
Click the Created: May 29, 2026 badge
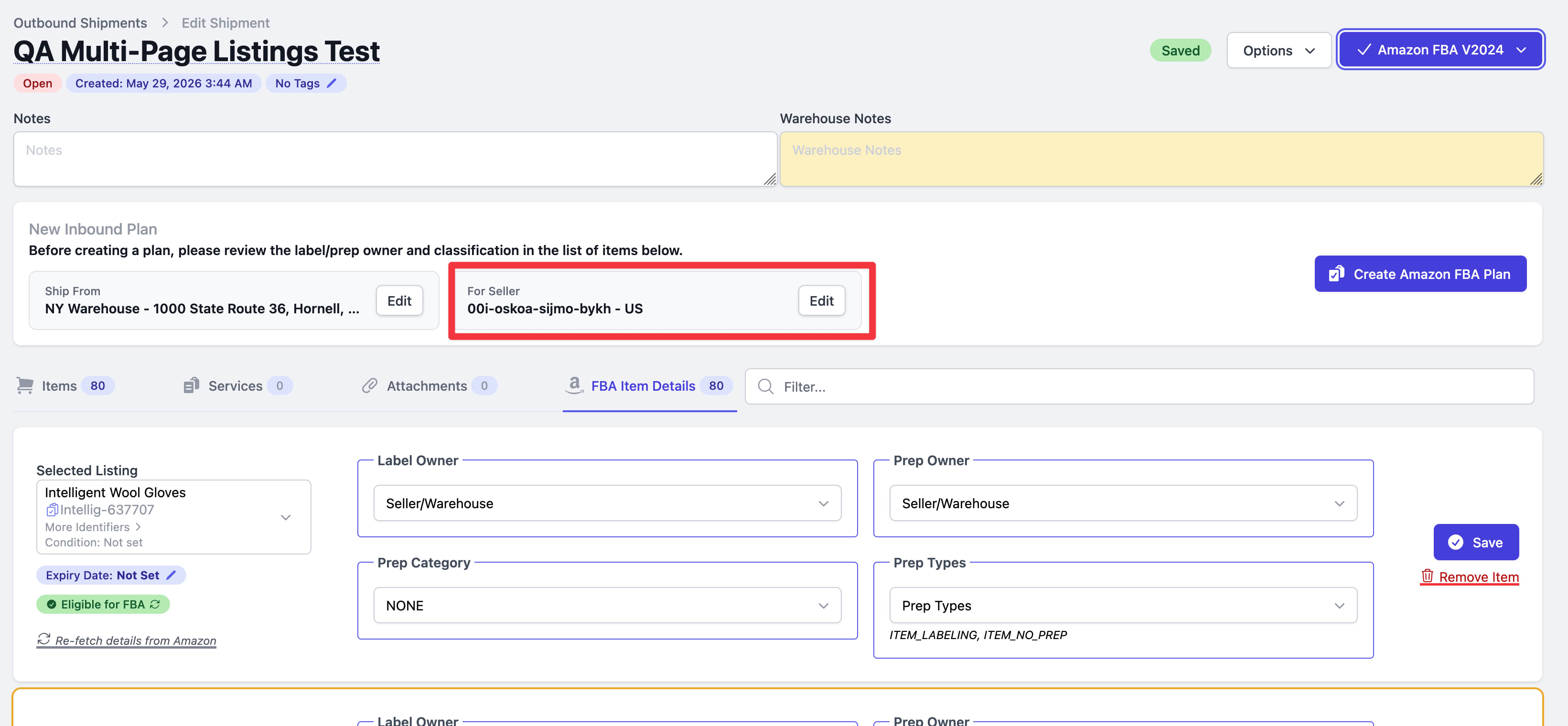(x=164, y=84)
